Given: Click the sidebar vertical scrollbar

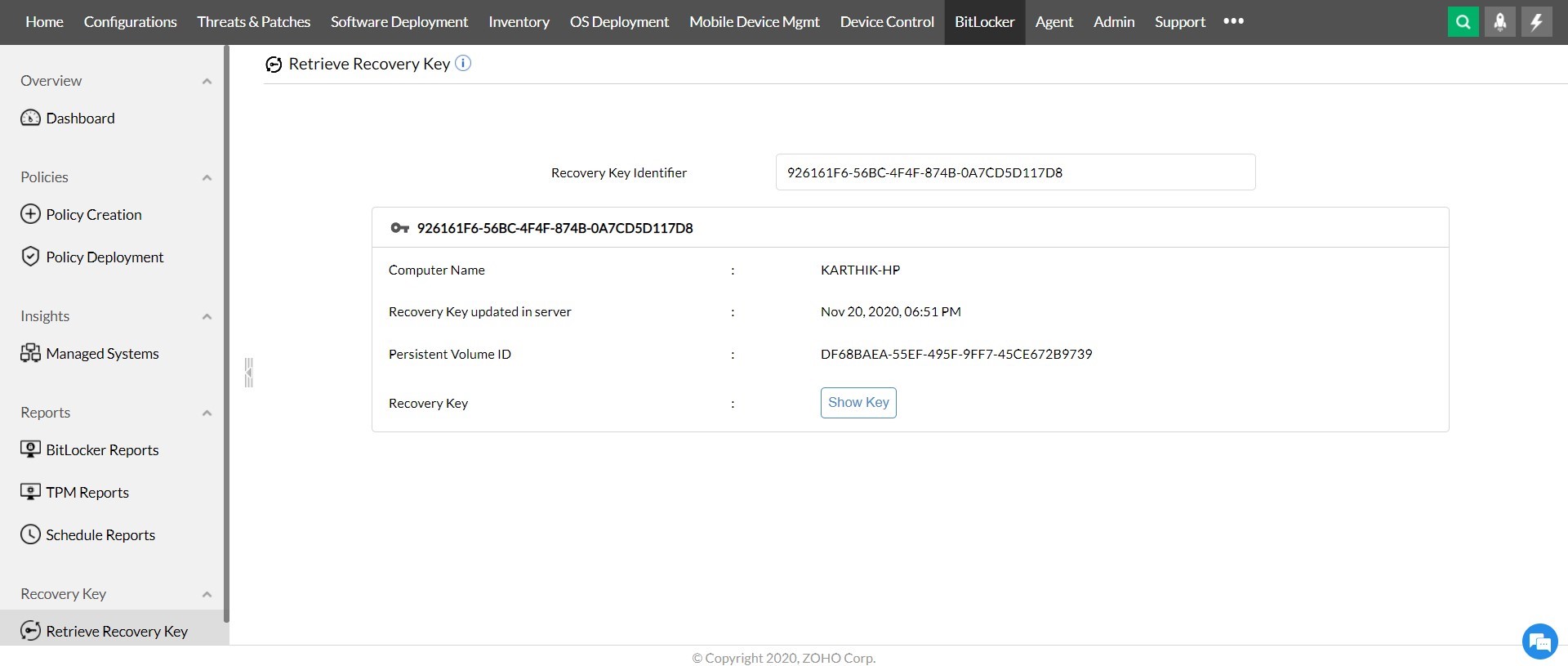Looking at the screenshot, I should pos(226,335).
